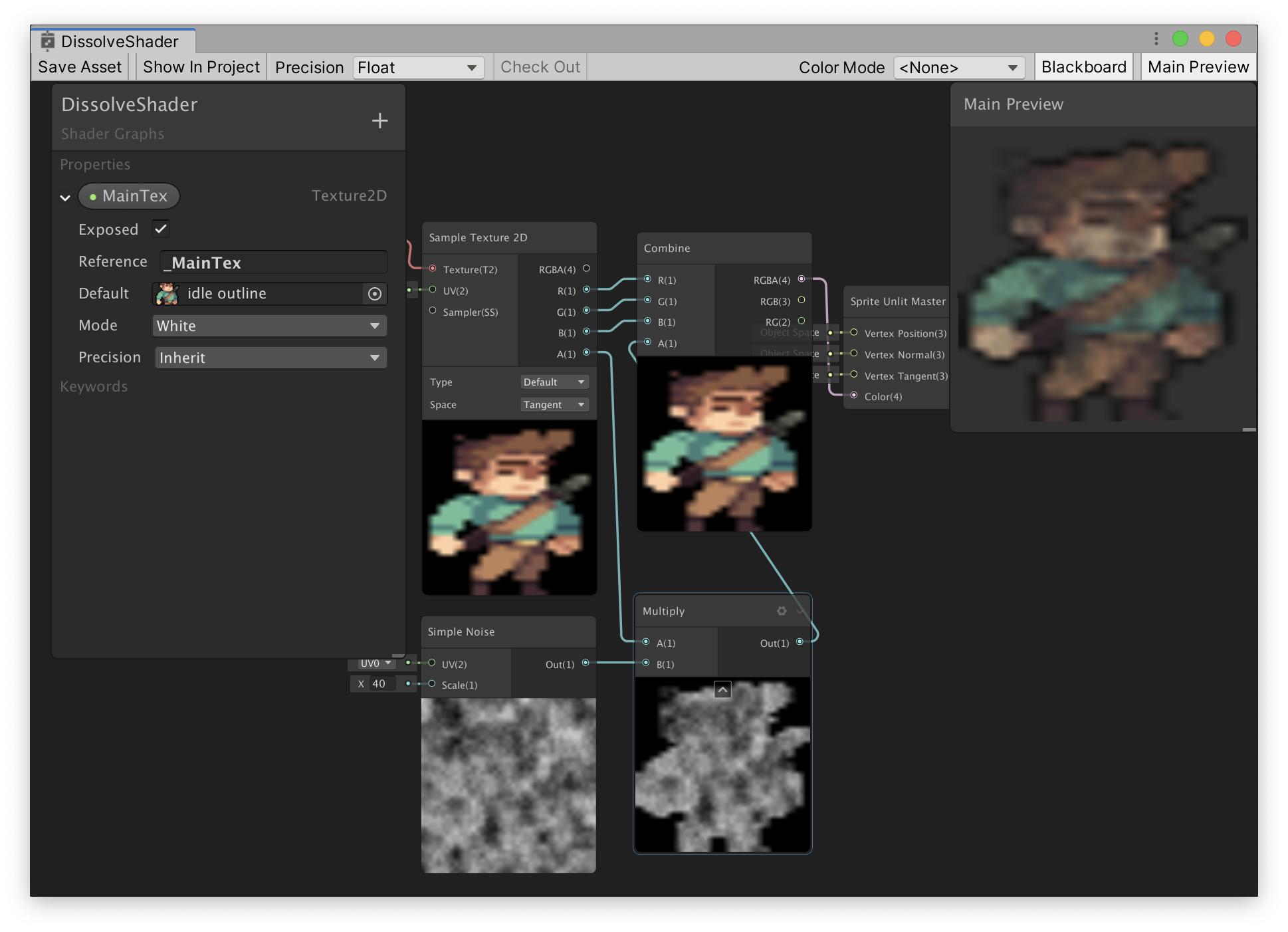1288x932 pixels.
Task: Collapse the Multiply node preview with chevron
Action: coord(722,690)
